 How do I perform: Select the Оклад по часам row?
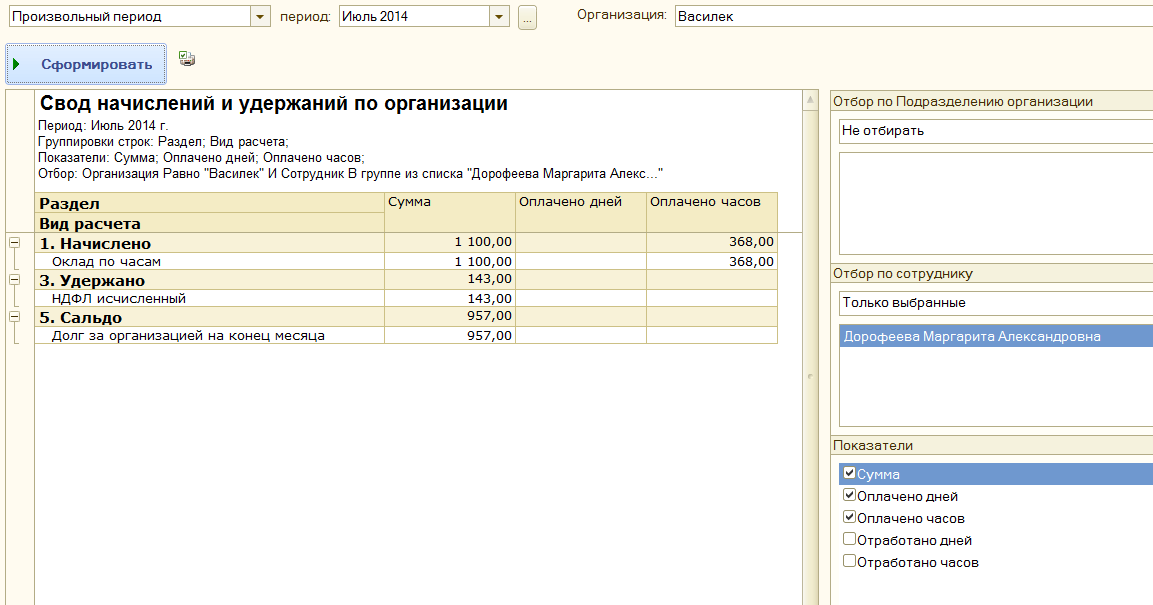107,262
